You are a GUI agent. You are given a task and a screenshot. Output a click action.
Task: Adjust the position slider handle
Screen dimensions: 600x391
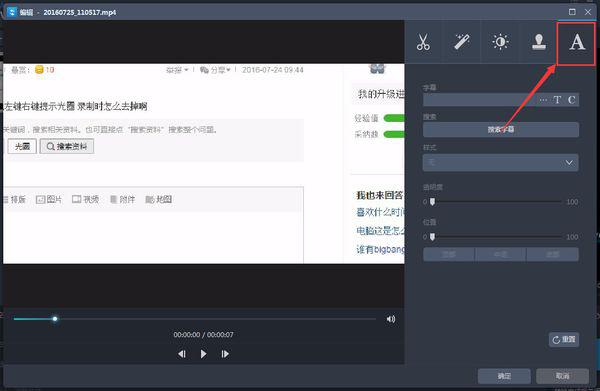click(x=432, y=237)
